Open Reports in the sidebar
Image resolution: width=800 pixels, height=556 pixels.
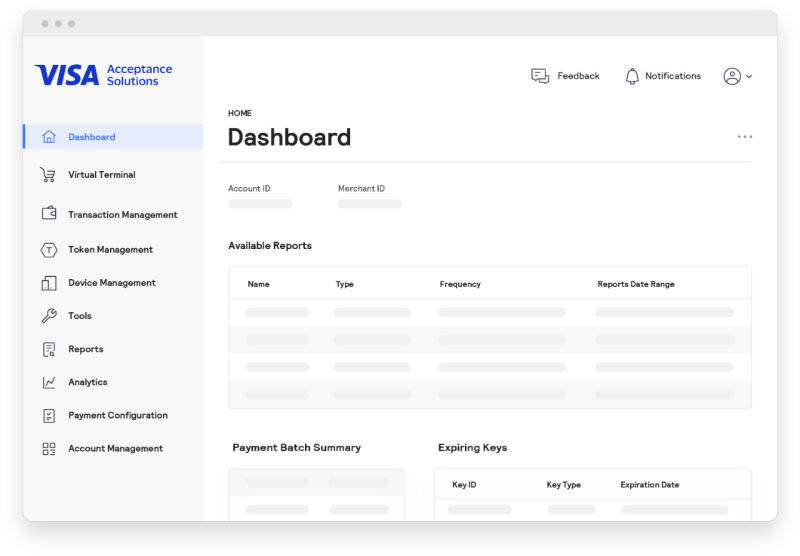(x=85, y=349)
